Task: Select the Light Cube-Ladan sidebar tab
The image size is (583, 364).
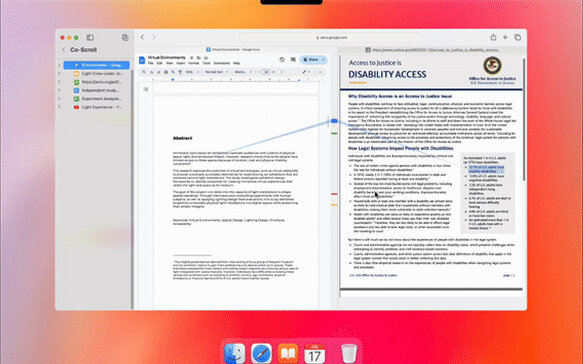Action: point(97,74)
